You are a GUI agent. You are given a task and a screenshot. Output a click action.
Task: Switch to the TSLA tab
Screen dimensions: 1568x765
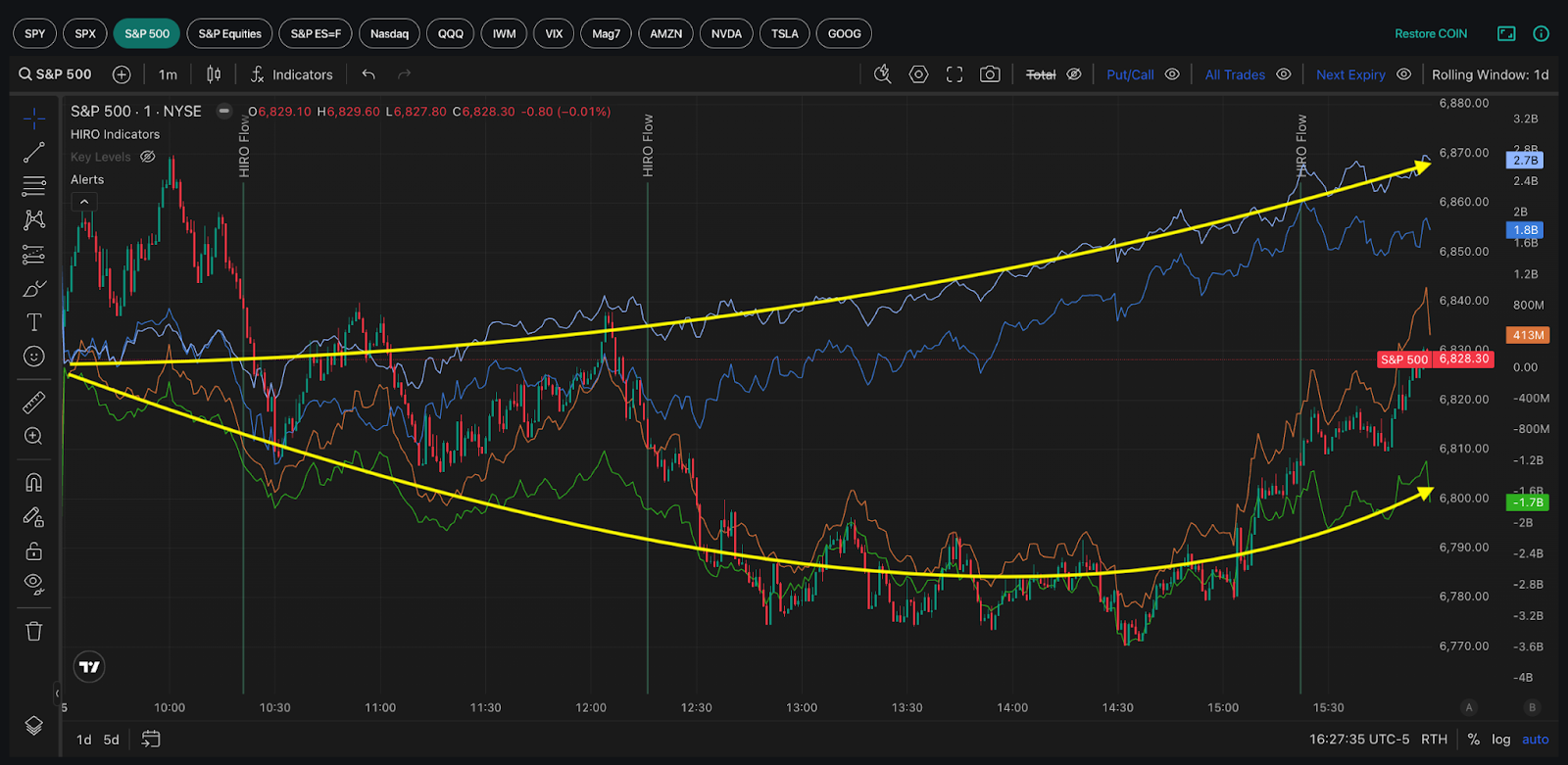(785, 33)
